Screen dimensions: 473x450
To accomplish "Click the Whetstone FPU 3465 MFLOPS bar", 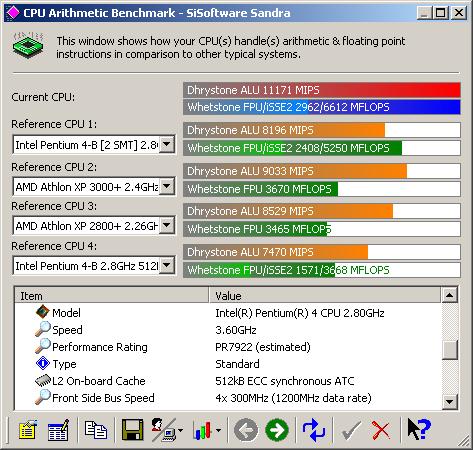I will click(x=322, y=229).
